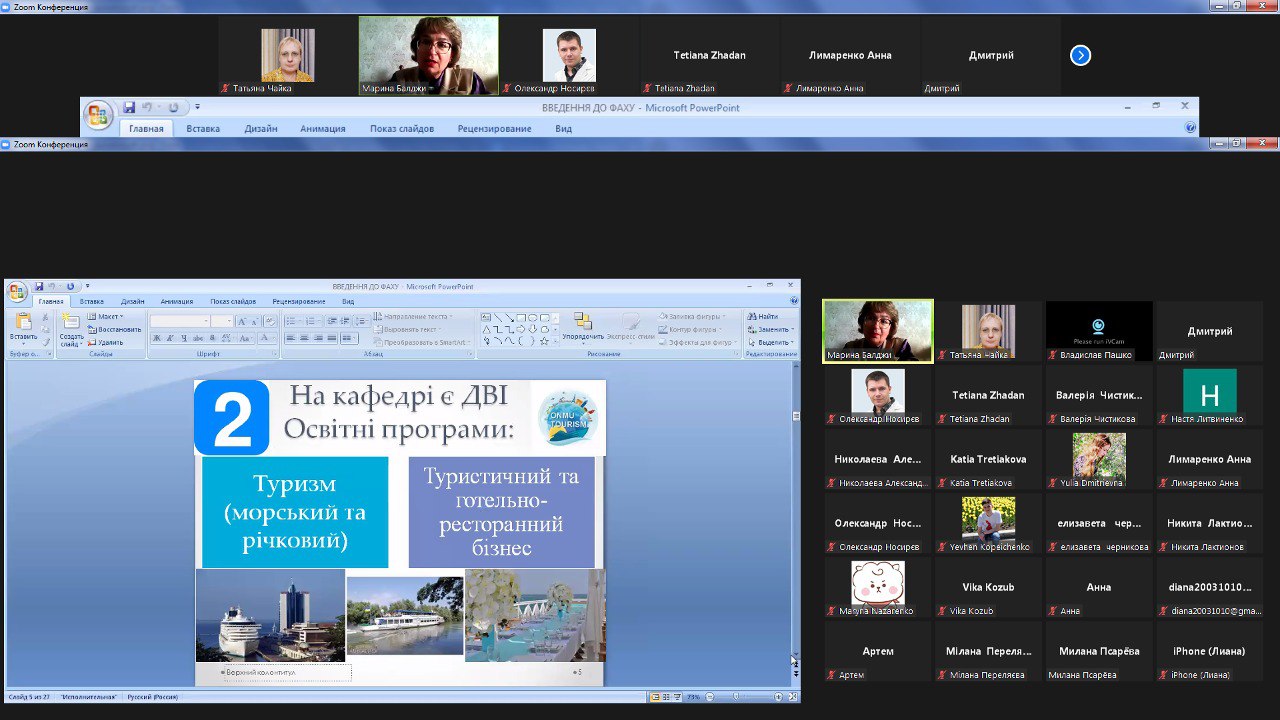Open the Анимация tab in the upper ribbon

[x=322, y=128]
